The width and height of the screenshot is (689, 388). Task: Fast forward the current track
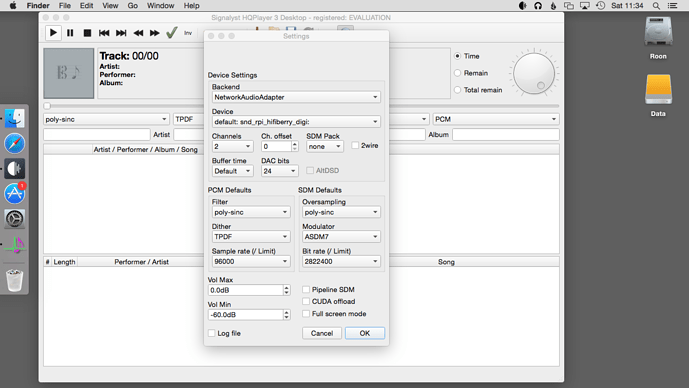(x=155, y=33)
